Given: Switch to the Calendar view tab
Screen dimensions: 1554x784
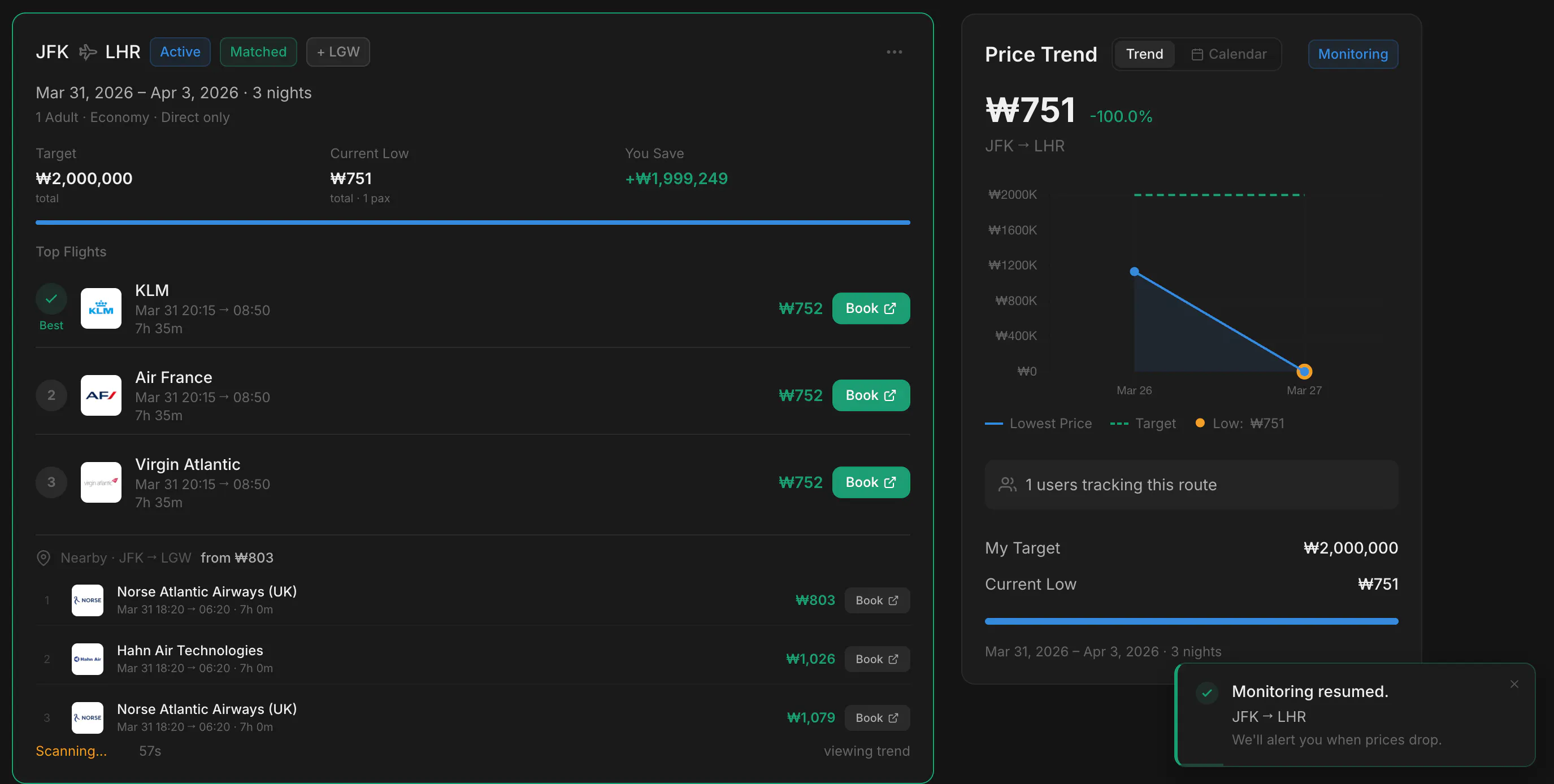Looking at the screenshot, I should [1229, 54].
